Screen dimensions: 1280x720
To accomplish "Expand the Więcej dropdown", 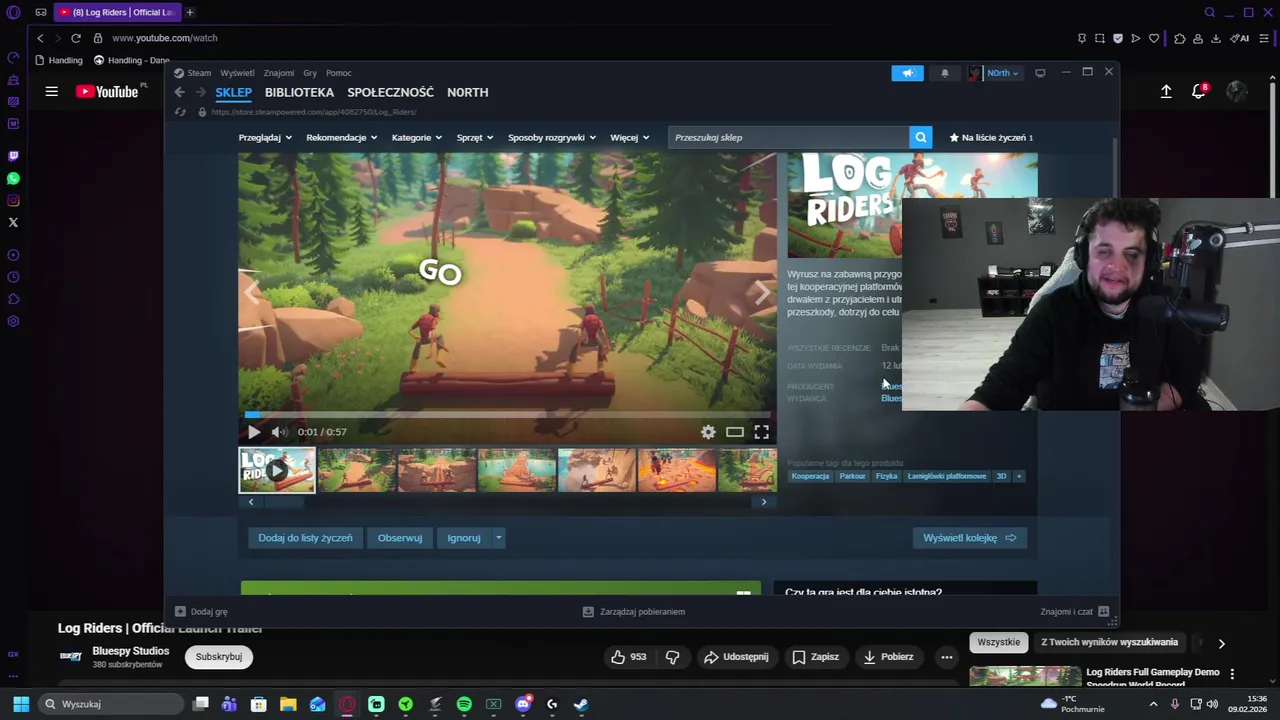I will 630,138.
